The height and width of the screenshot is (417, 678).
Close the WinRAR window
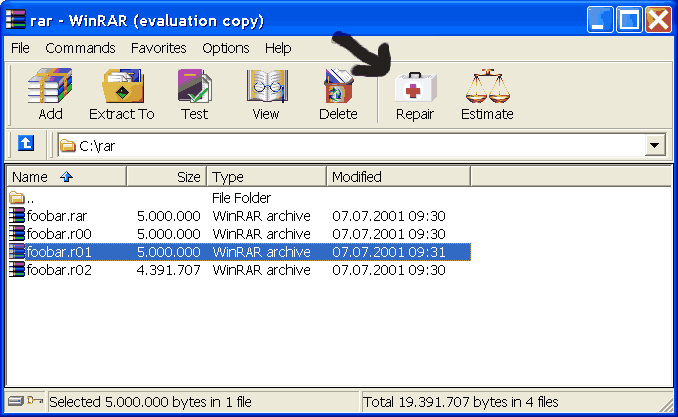(x=658, y=19)
